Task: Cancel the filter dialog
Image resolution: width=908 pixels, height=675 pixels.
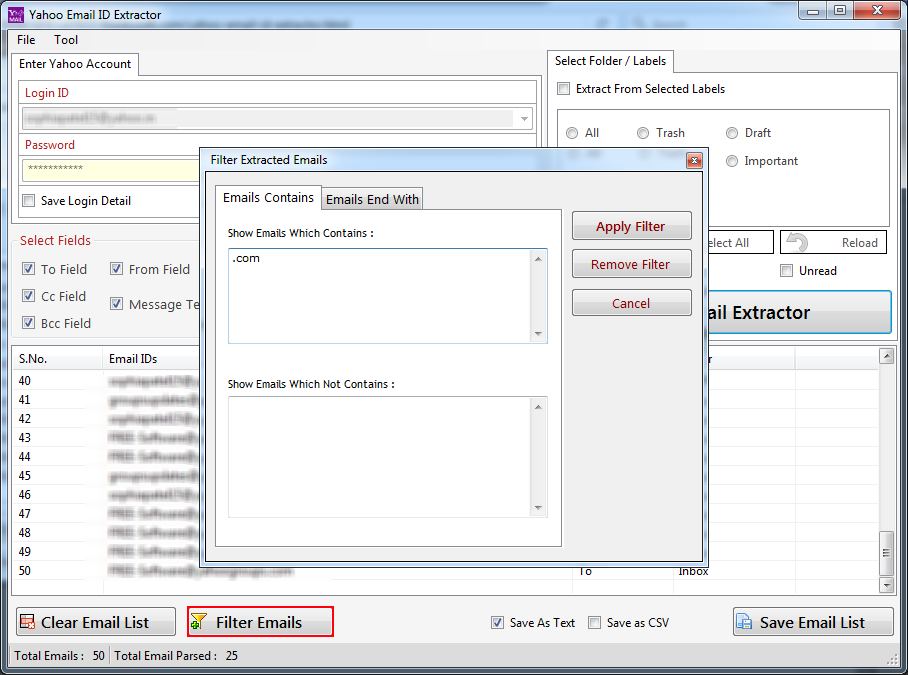Action: click(631, 303)
